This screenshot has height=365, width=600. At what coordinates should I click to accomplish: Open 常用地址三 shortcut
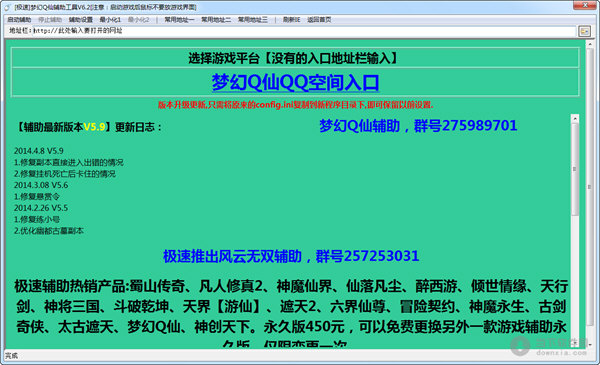[253, 20]
